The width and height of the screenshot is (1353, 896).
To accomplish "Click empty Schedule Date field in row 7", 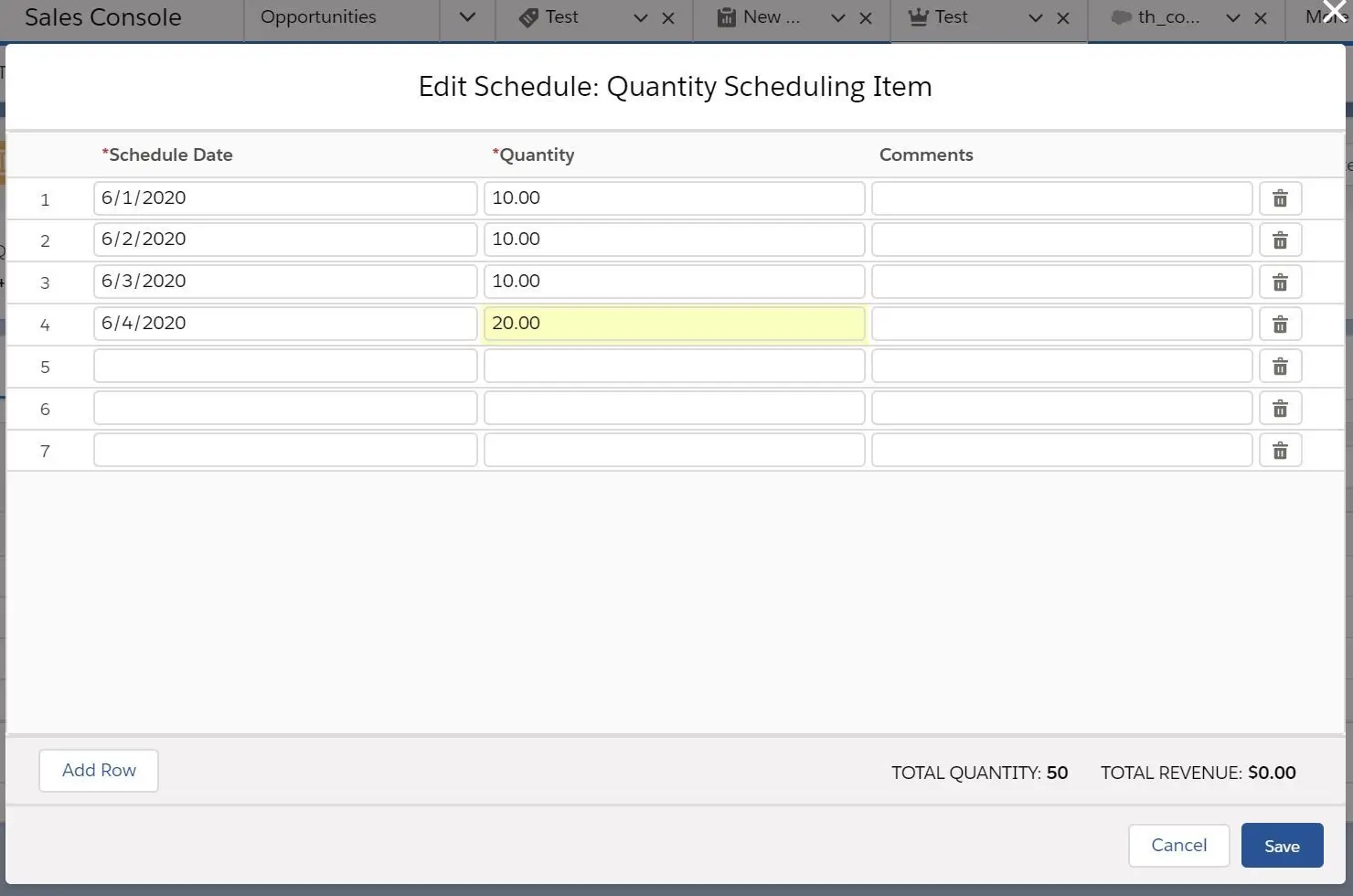I will (285, 450).
